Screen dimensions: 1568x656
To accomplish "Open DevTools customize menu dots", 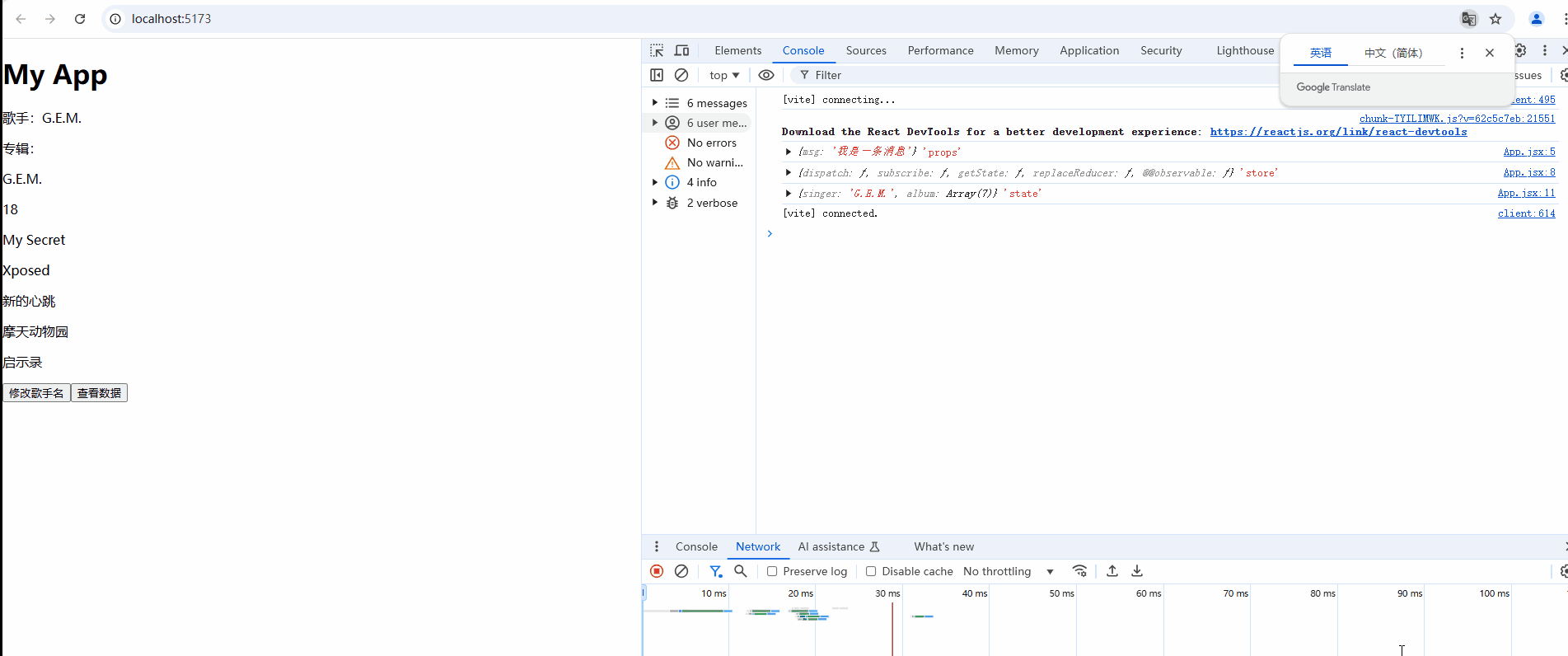I will pos(1545,50).
